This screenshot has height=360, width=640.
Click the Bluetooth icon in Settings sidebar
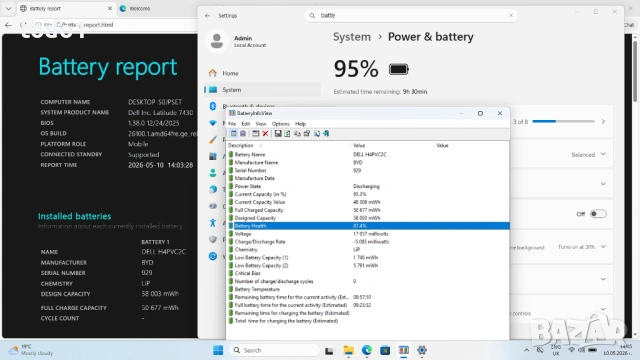pos(213,106)
